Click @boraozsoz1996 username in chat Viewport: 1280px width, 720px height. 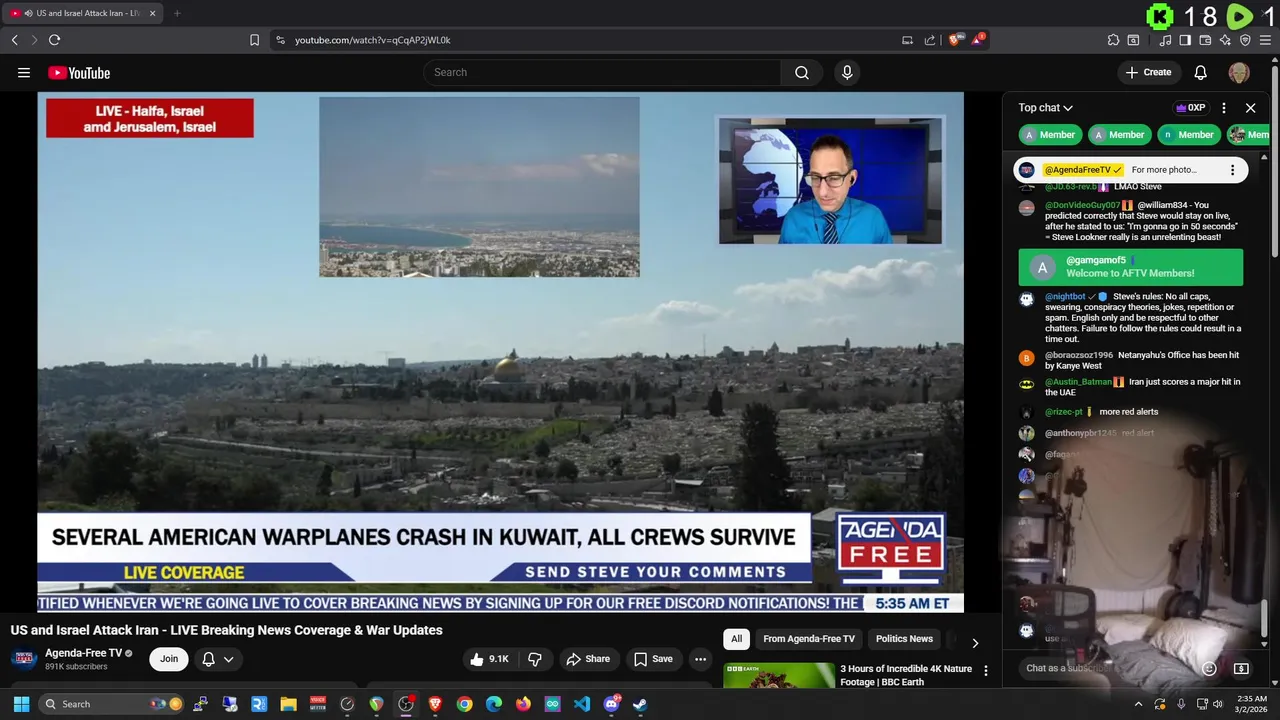[1079, 355]
